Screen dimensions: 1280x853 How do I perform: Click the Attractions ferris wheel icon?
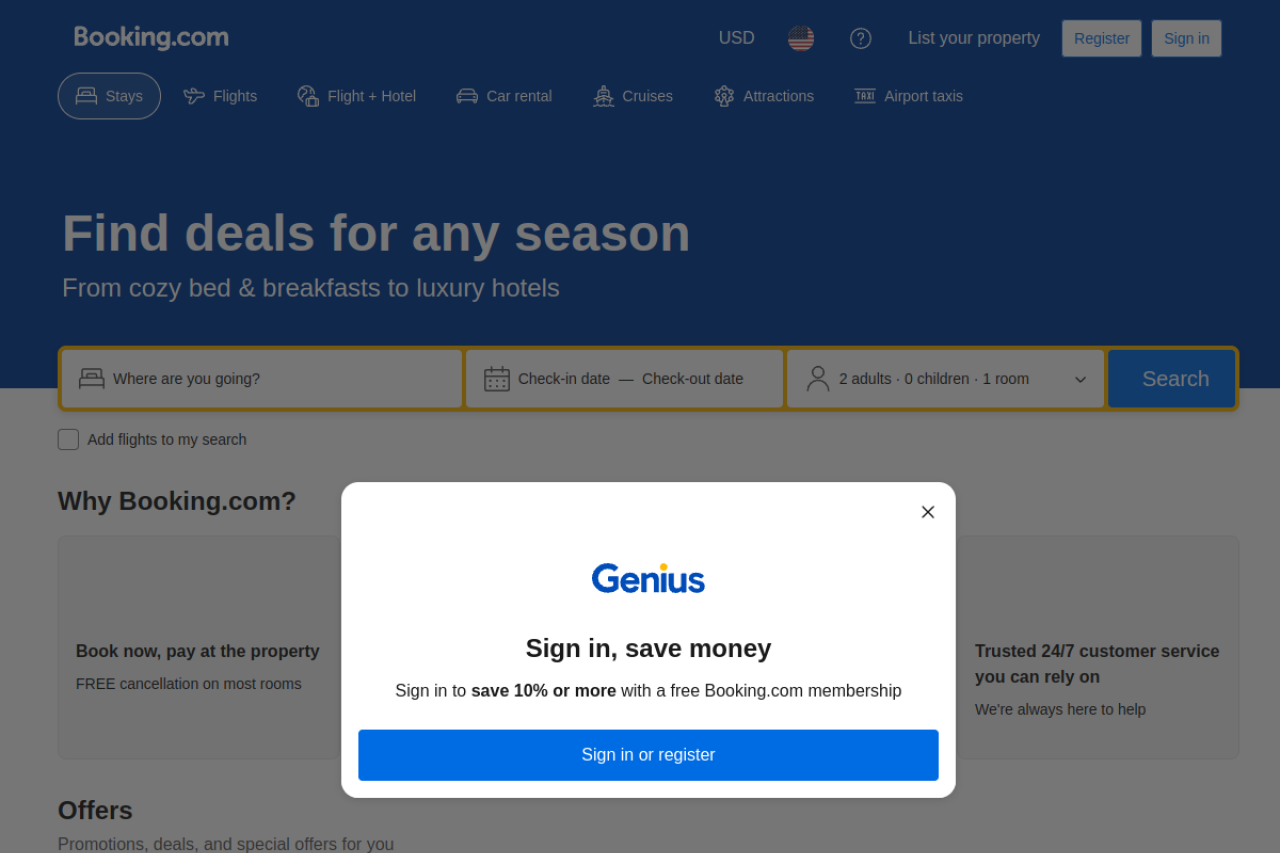[x=723, y=95]
